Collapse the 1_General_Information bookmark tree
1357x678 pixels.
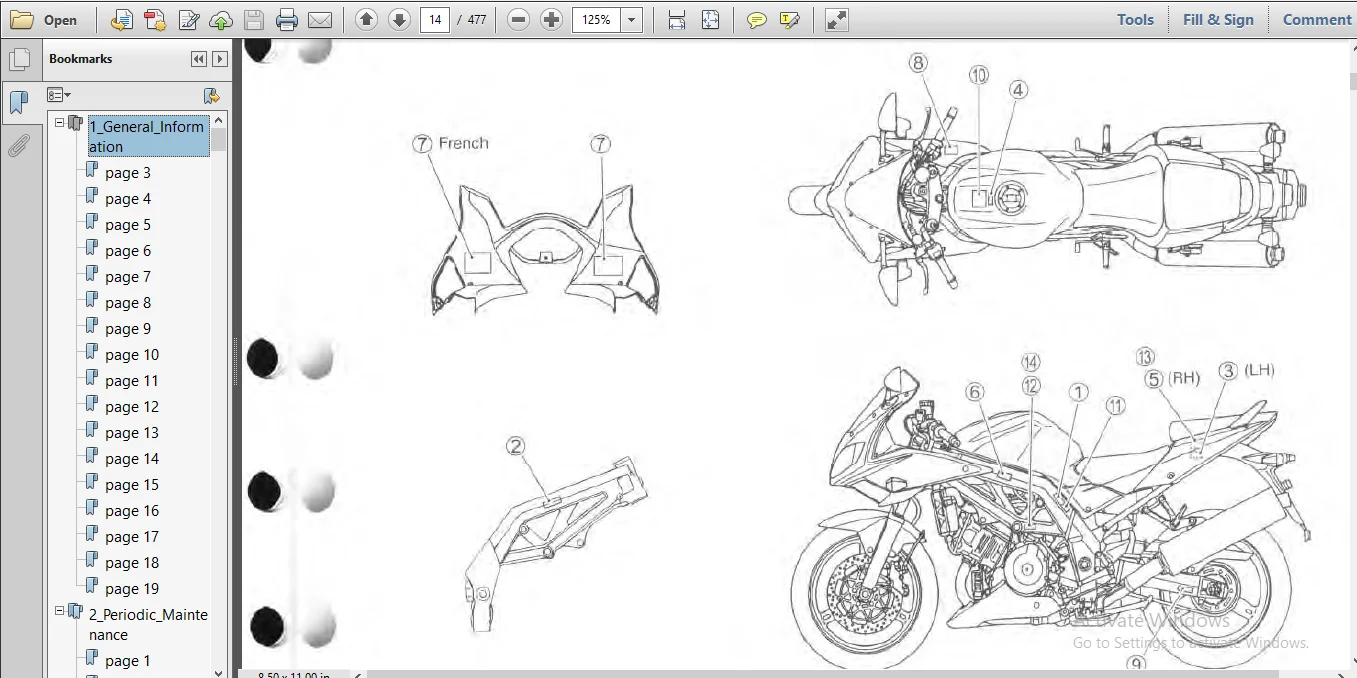pos(60,123)
